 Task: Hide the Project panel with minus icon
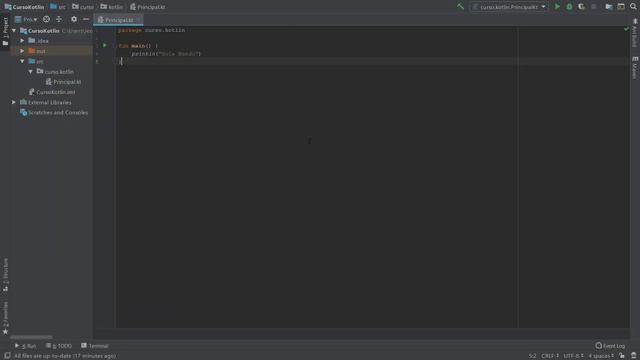click(x=86, y=19)
